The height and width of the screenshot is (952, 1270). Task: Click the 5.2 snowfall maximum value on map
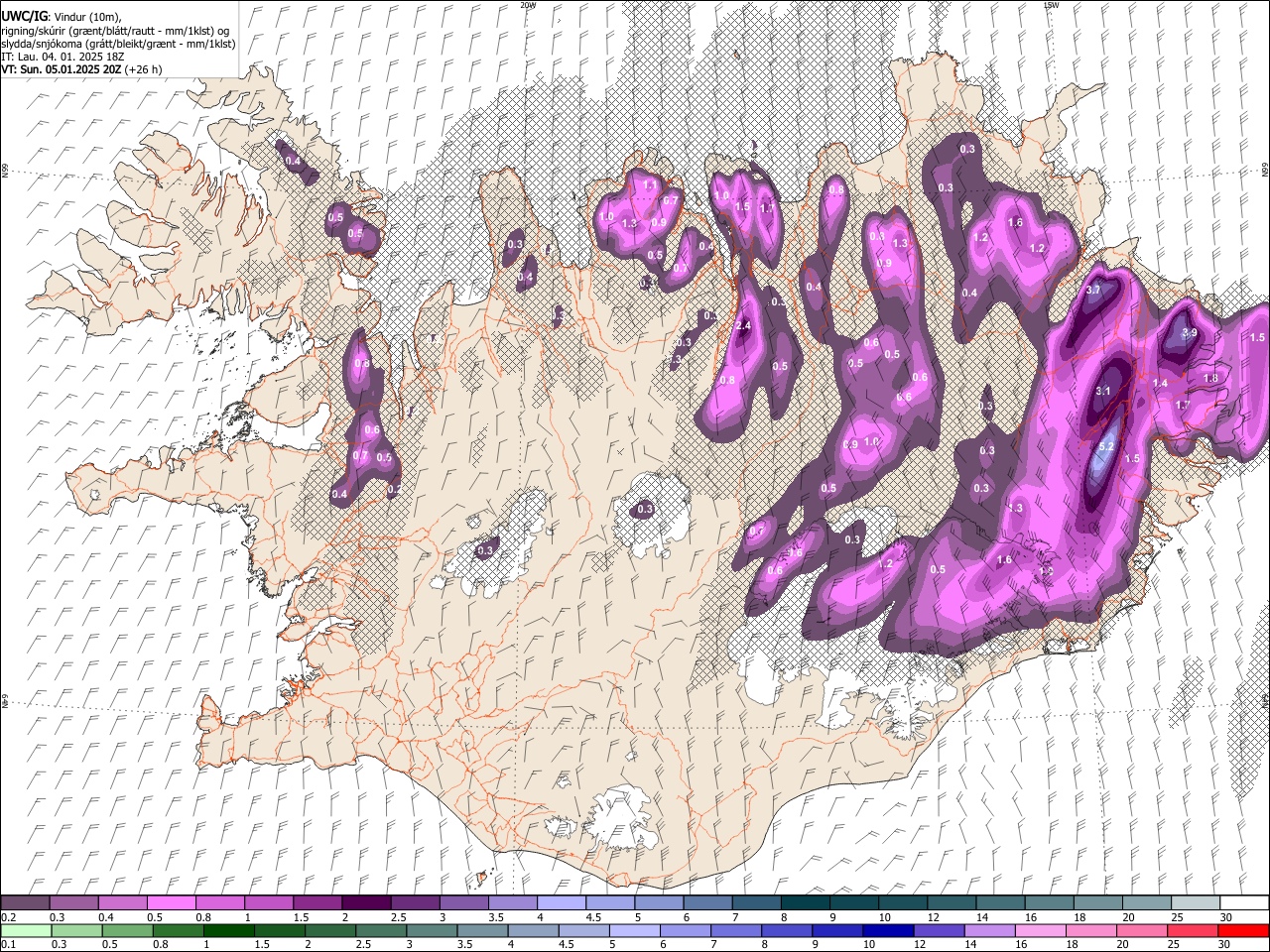(x=1108, y=445)
